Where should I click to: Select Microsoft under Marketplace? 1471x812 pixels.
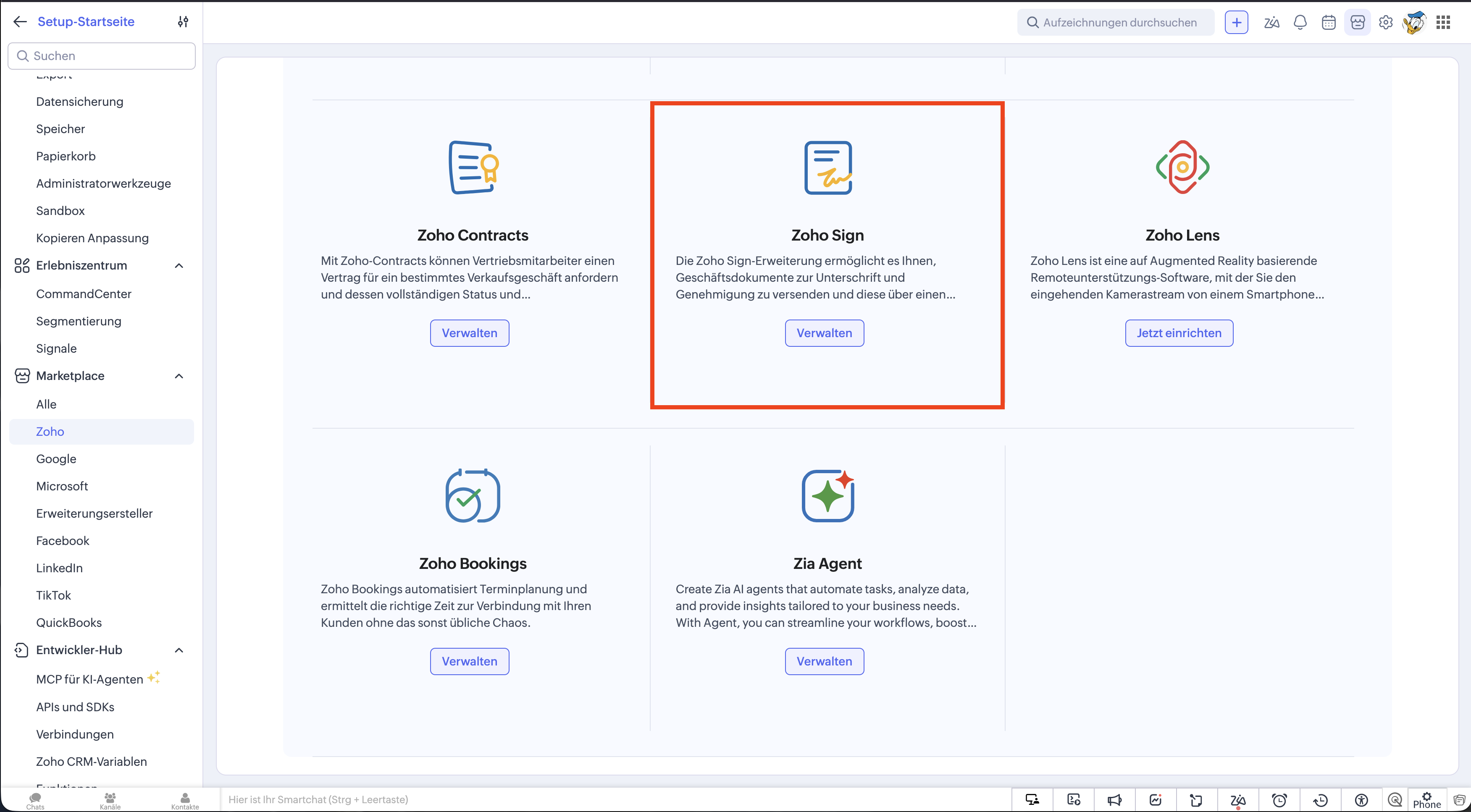(x=62, y=486)
